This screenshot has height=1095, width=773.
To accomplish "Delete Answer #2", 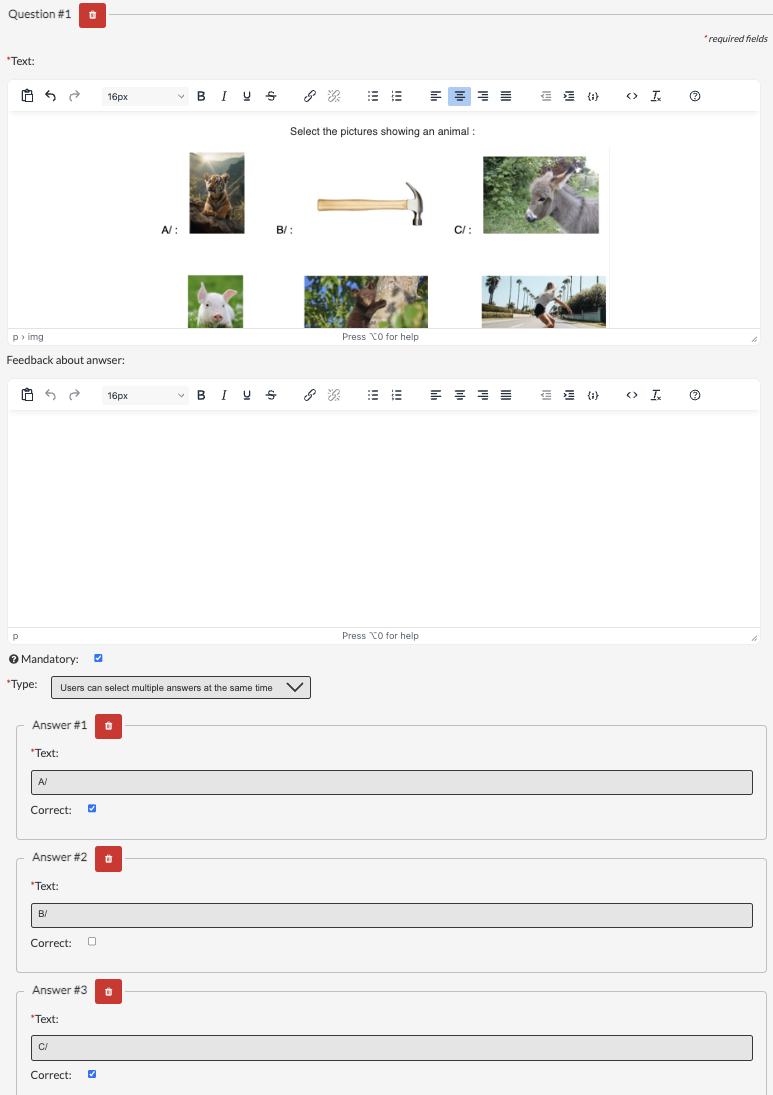I will point(108,859).
